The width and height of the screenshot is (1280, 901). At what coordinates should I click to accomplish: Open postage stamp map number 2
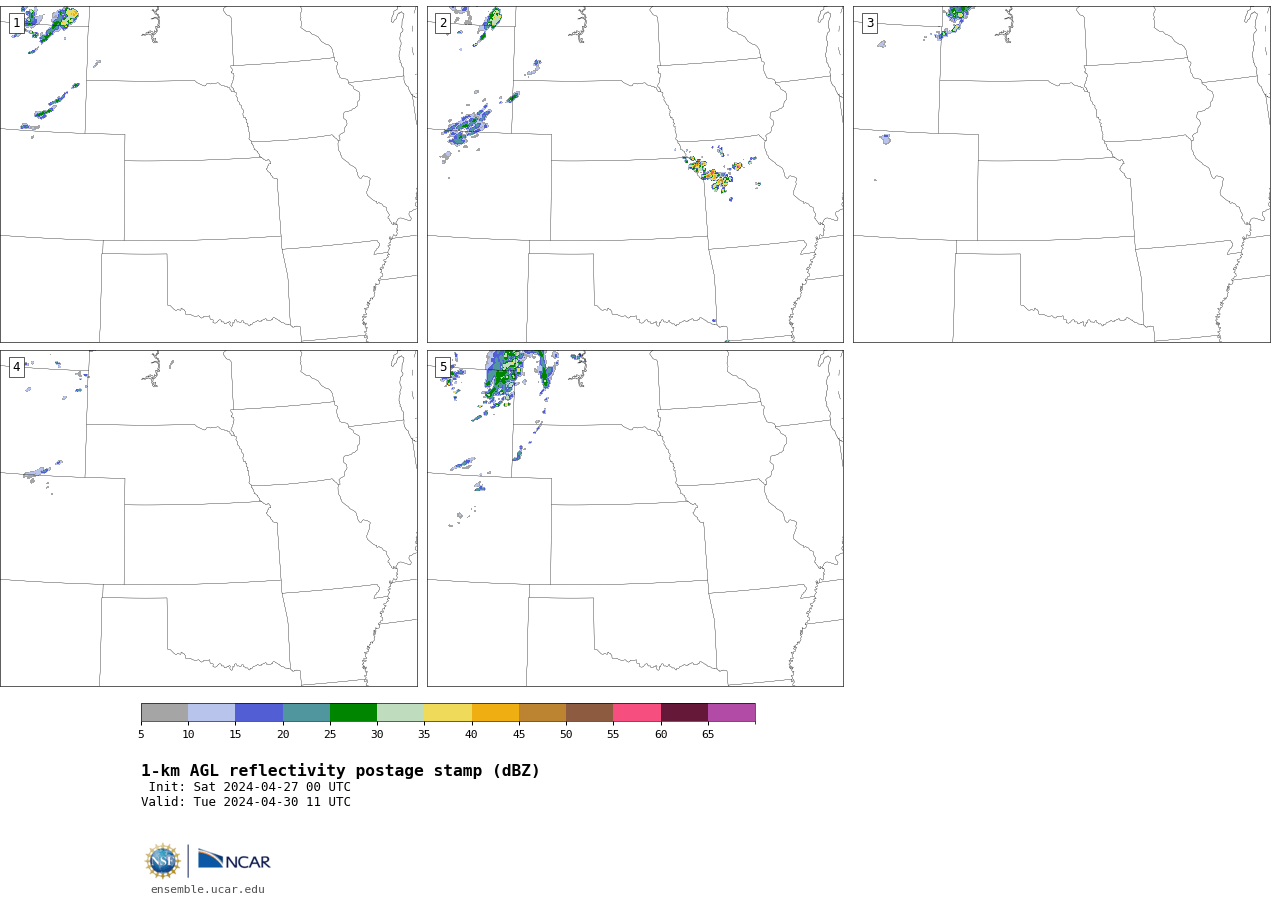[x=635, y=174]
